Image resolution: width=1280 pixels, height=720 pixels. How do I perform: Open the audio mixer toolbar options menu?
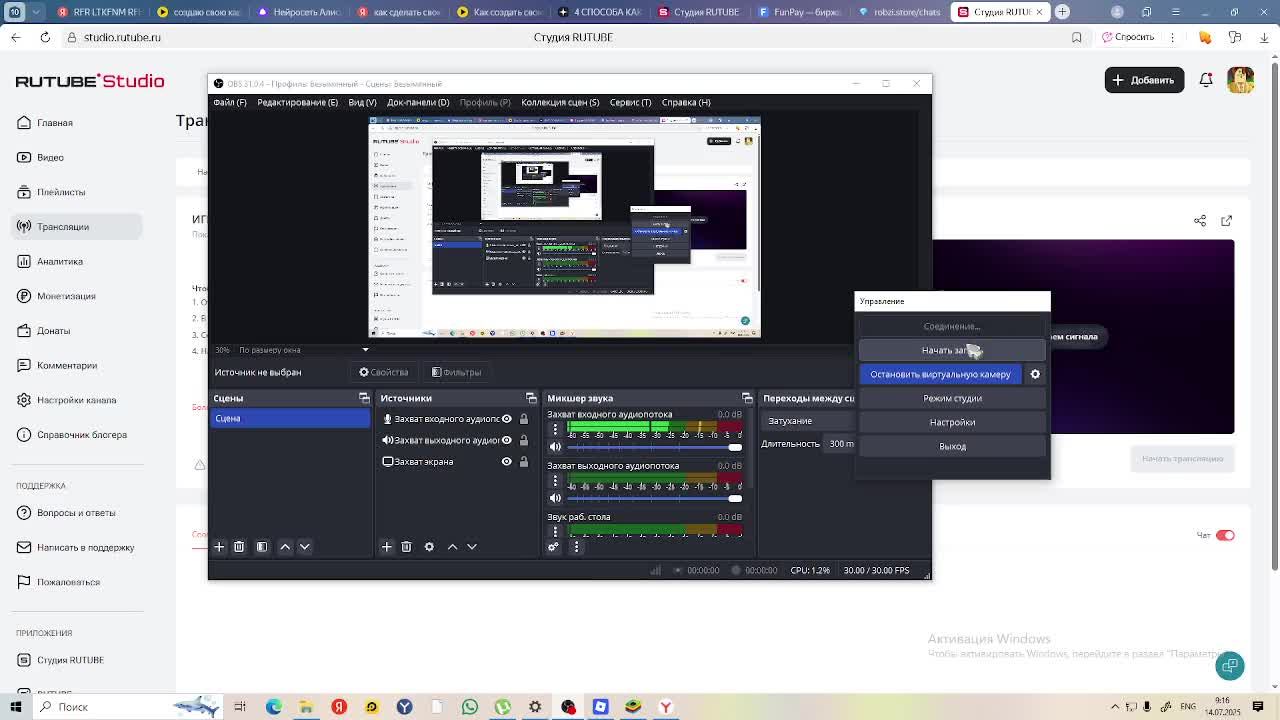coord(576,547)
